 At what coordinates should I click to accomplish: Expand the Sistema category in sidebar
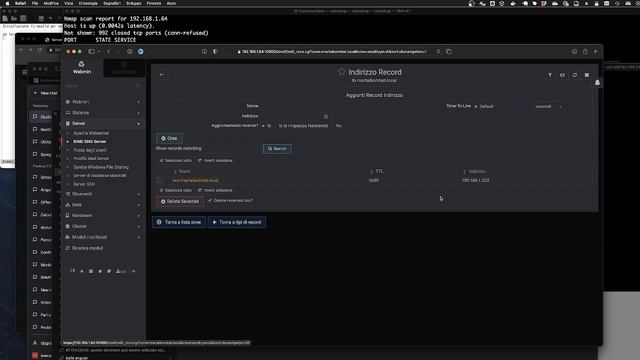[103, 113]
